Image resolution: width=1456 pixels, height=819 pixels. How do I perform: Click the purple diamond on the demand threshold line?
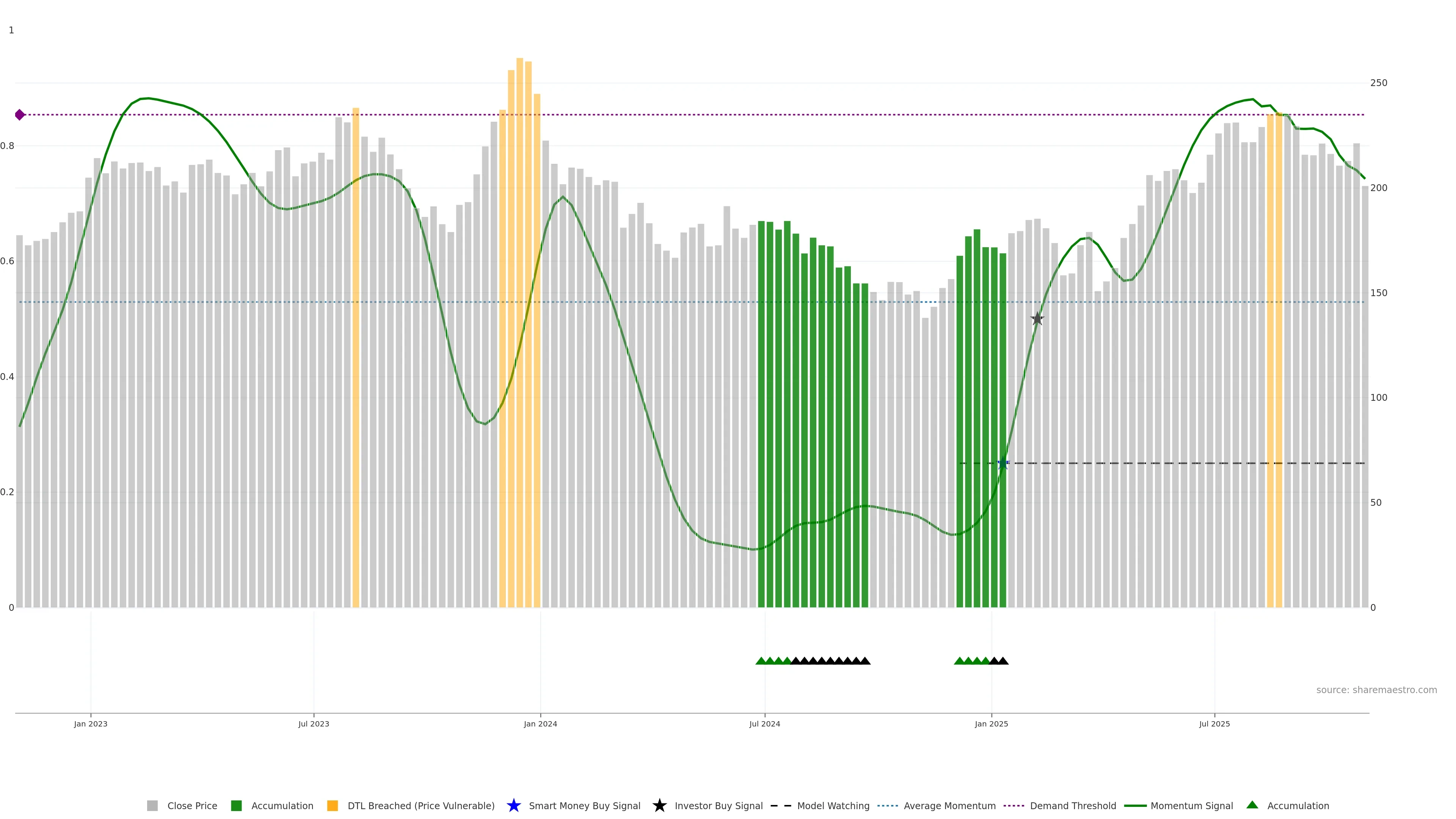pyautogui.click(x=20, y=115)
